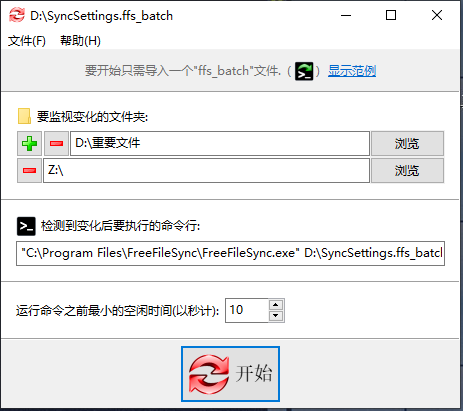Close the SyncSettings.ffs_batch window
The image size is (463, 411).
point(437,15)
